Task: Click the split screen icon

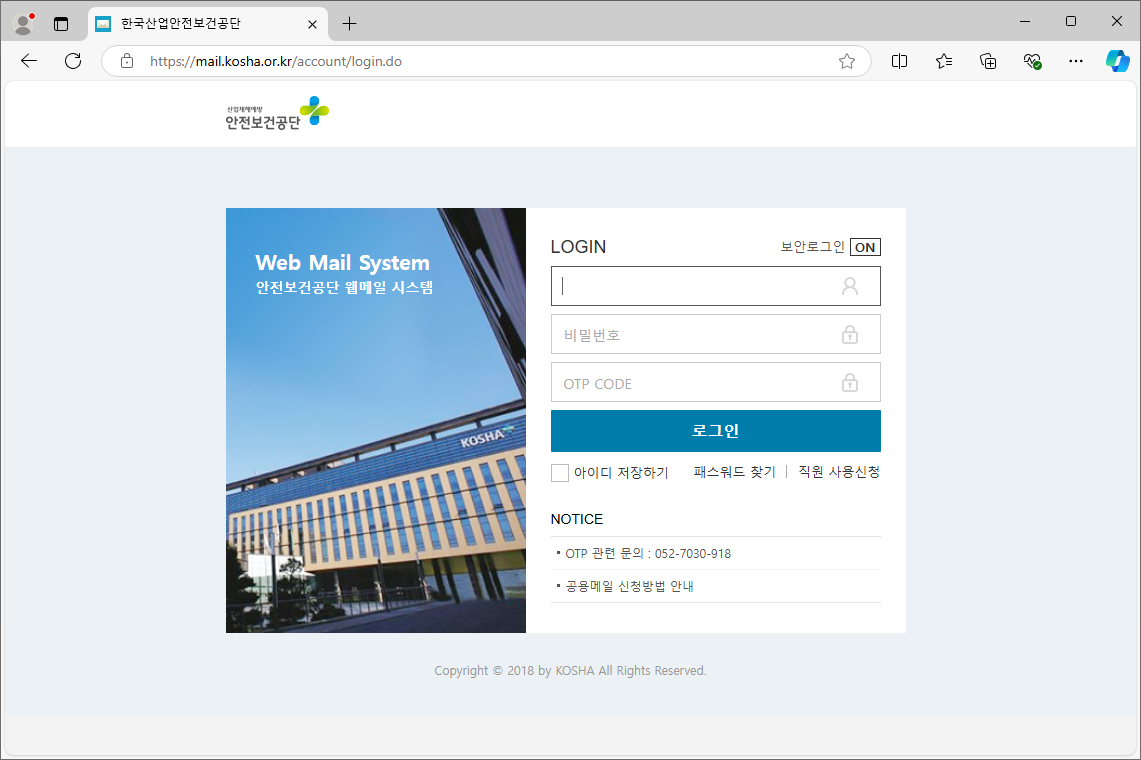Action: pyautogui.click(x=899, y=61)
